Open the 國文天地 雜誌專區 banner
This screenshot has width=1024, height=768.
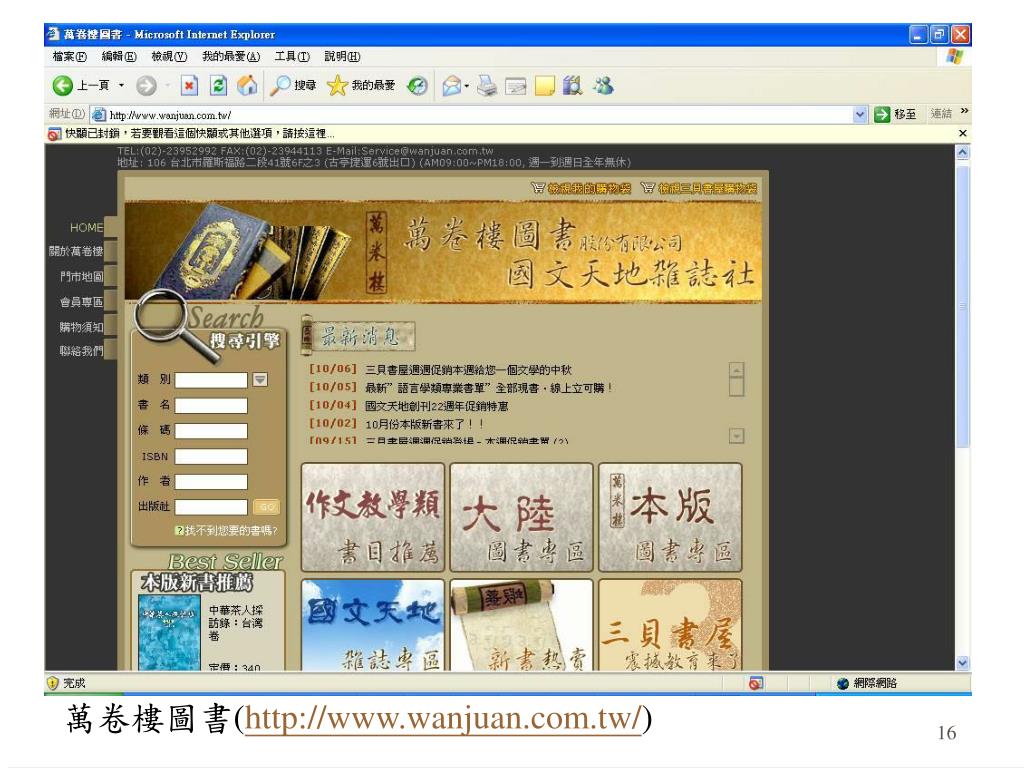click(x=373, y=624)
